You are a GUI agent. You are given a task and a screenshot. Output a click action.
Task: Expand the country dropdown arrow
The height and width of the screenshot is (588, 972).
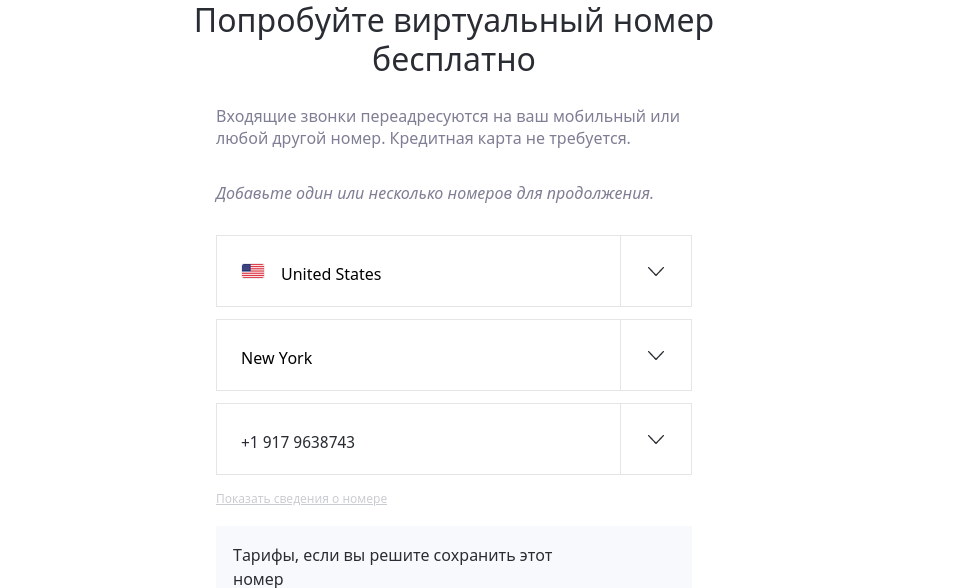(x=656, y=271)
